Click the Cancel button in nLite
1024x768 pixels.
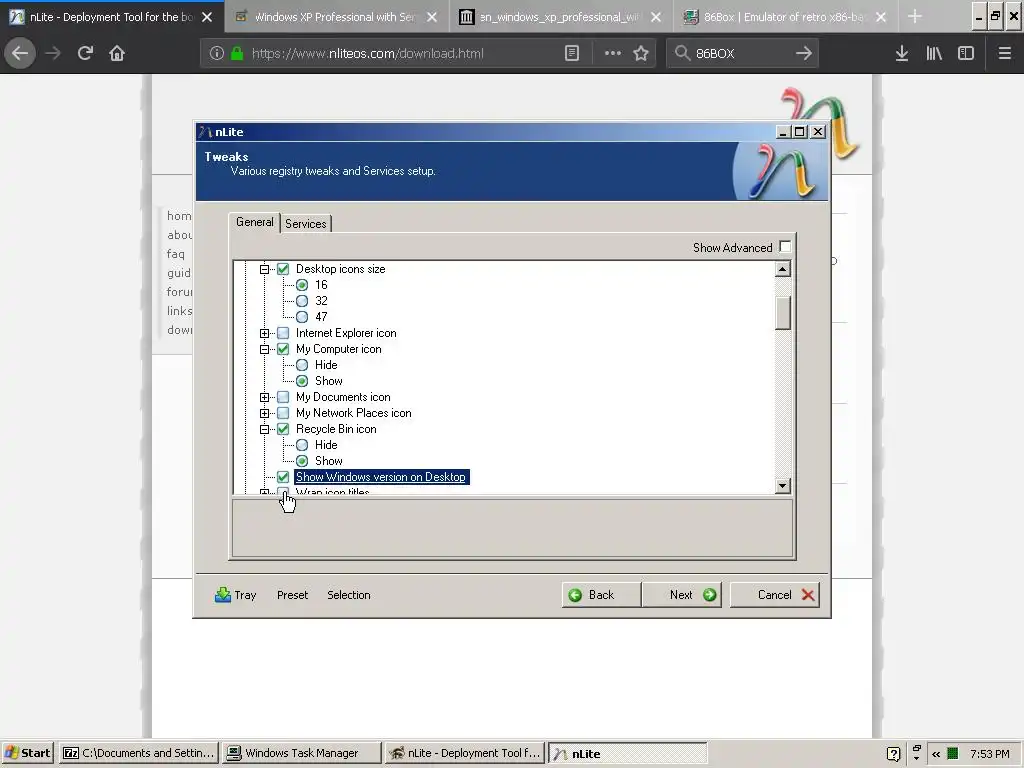click(x=775, y=595)
